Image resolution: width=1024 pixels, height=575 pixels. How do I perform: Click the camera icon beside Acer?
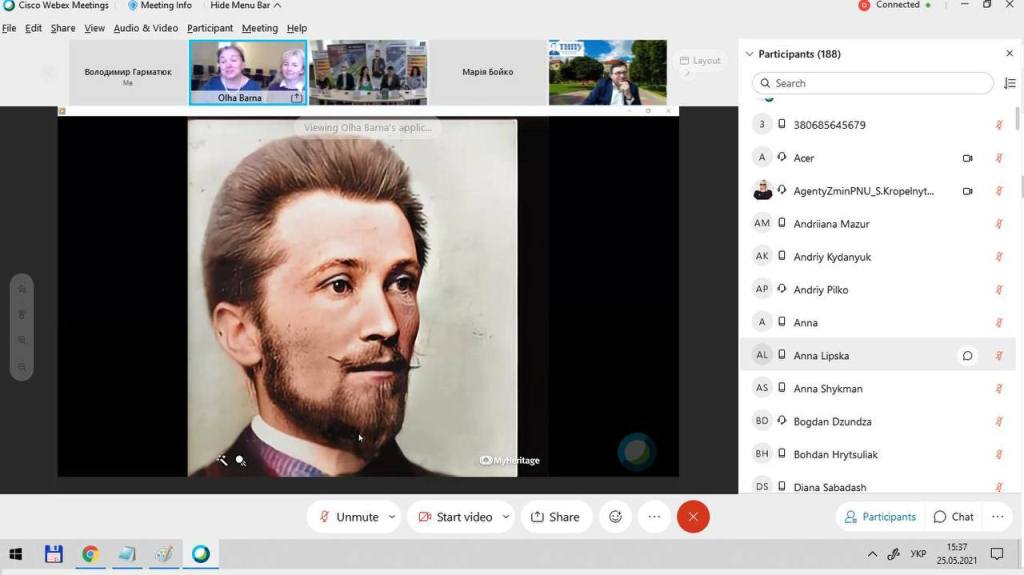coord(967,158)
